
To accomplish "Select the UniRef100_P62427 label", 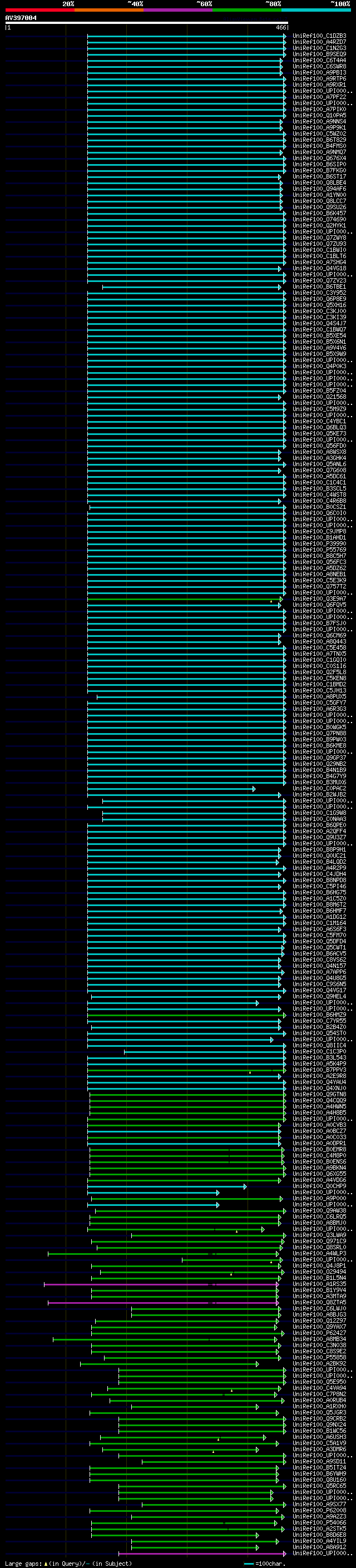I will (x=319, y=1333).
